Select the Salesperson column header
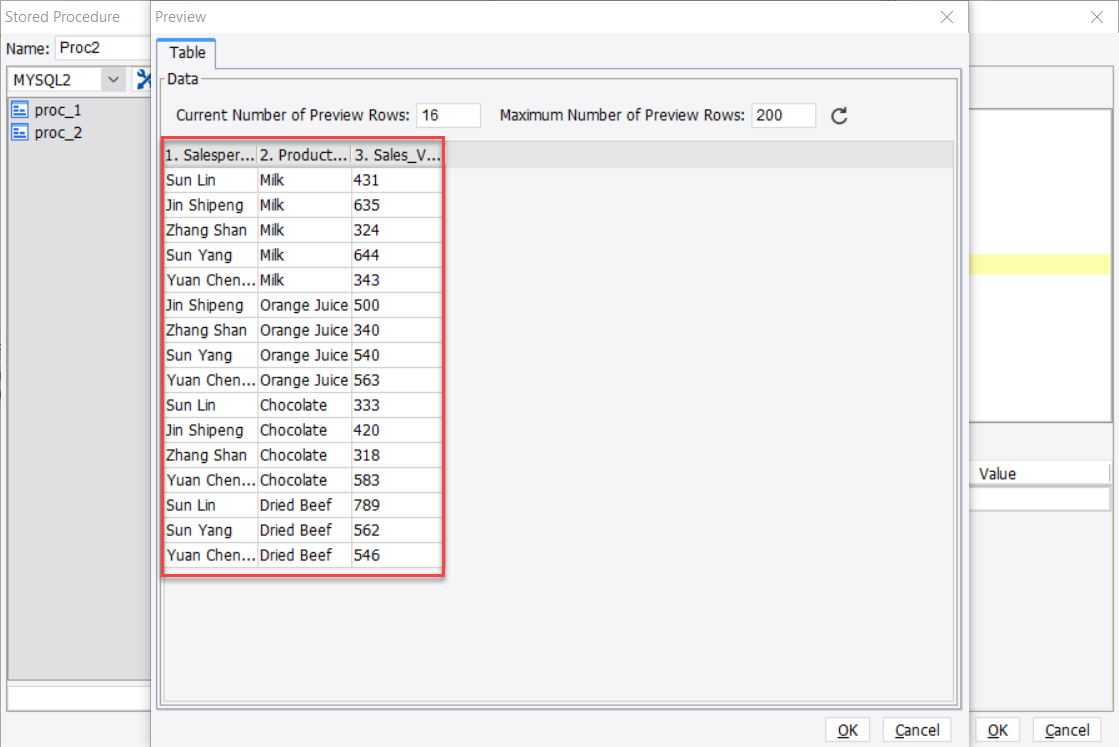Screen dimensions: 1119x747 208,154
